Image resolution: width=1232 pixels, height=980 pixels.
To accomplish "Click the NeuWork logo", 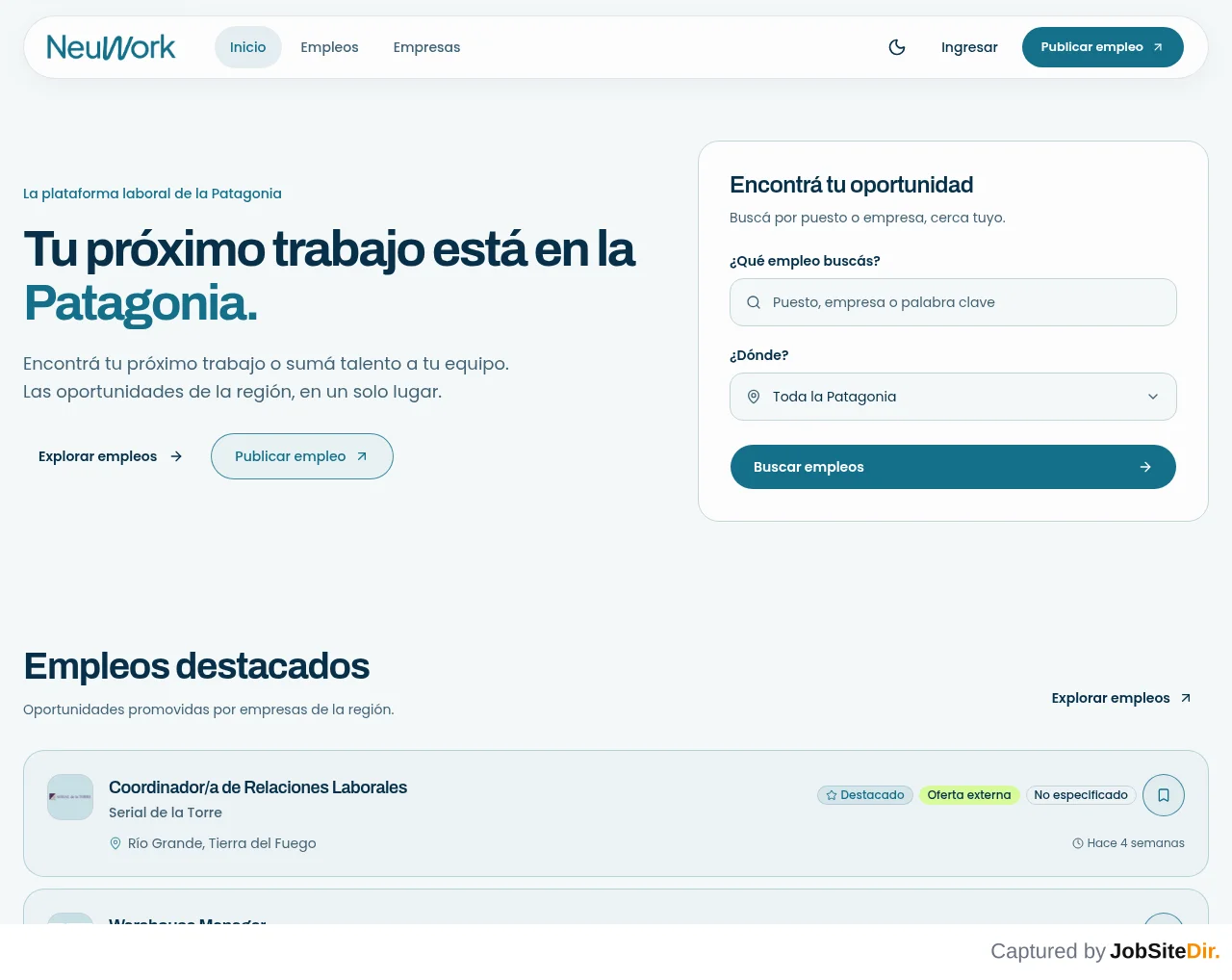I will [111, 47].
